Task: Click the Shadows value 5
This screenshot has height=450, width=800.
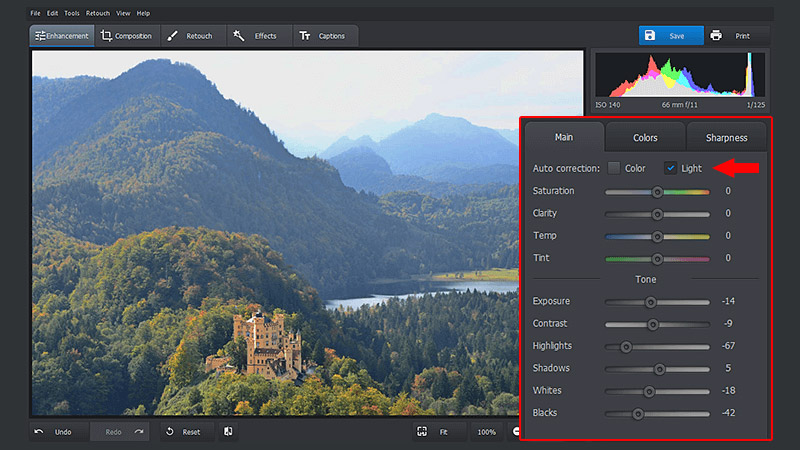Action: [728, 368]
